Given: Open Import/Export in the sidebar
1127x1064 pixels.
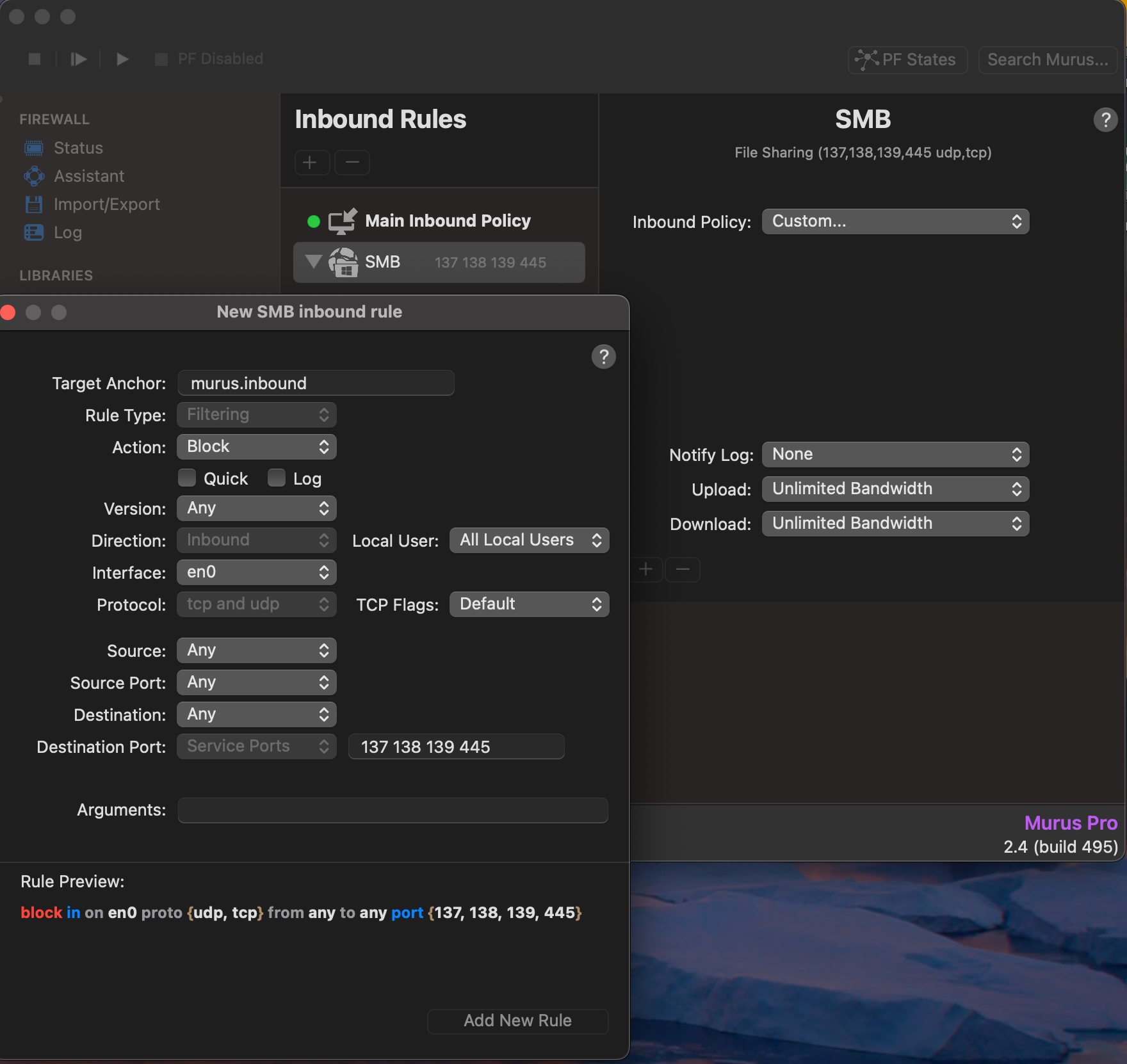Looking at the screenshot, I should coord(107,204).
